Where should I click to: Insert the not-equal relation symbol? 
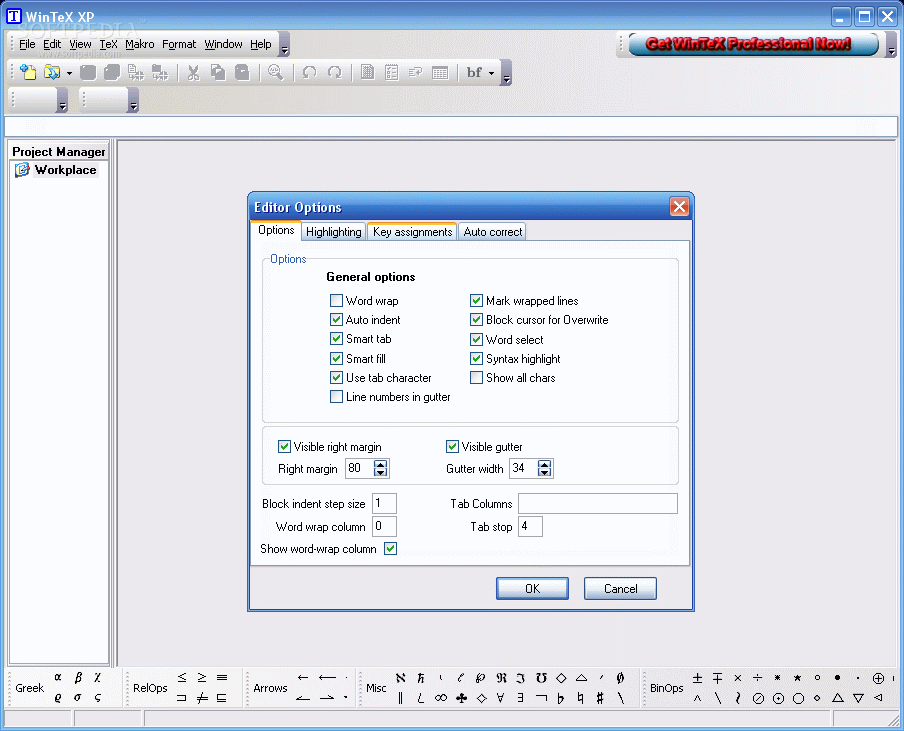click(202, 698)
